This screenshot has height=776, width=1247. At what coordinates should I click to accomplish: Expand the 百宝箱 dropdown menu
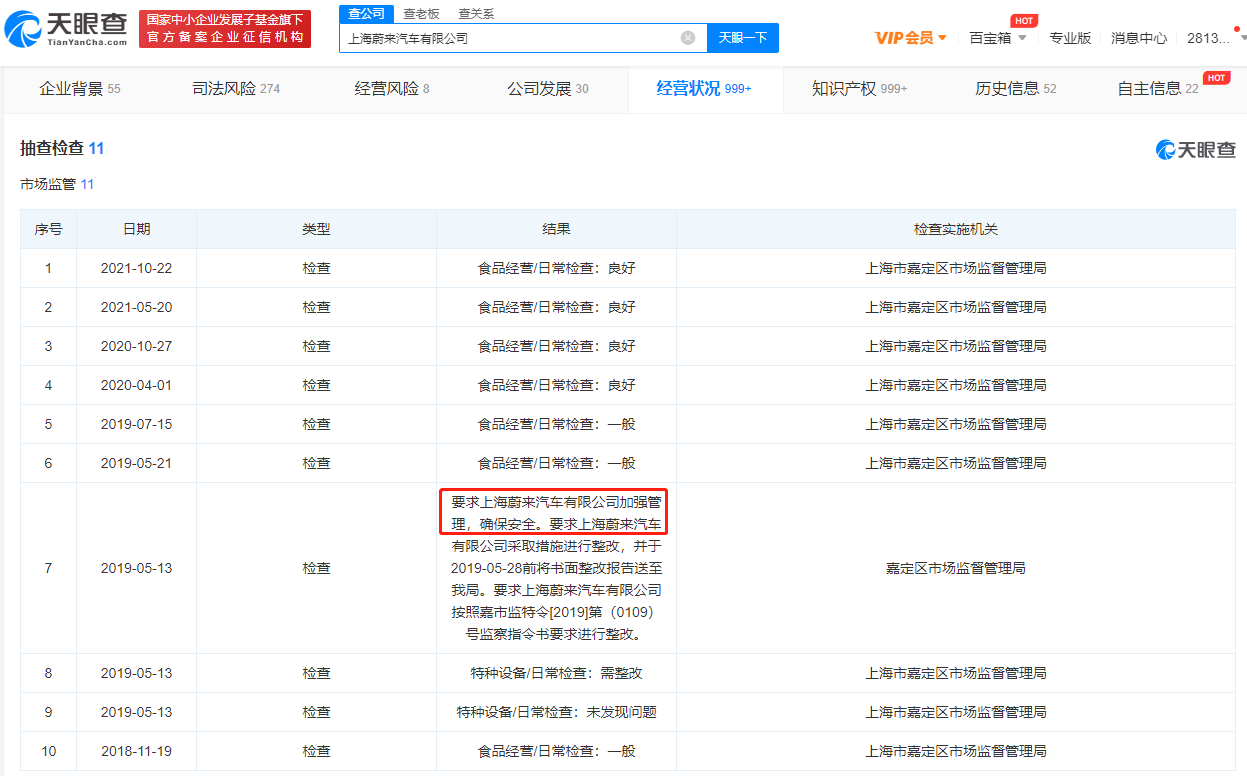(998, 38)
